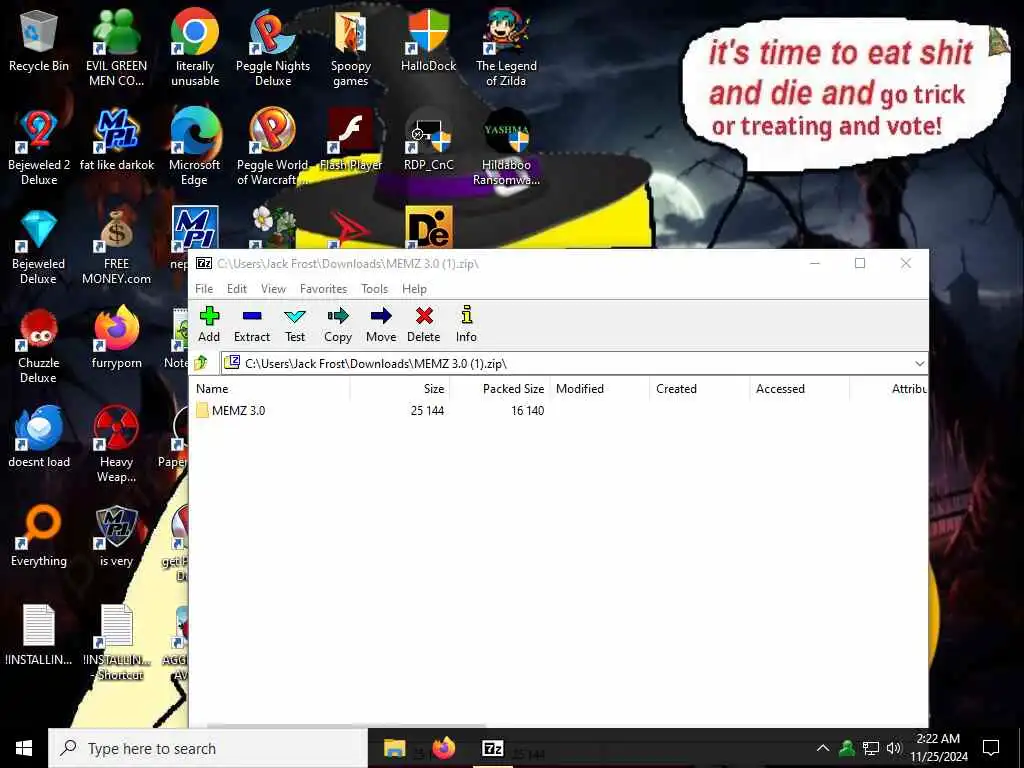Screen dimensions: 1024x768
Task: Open the Windows Start button
Action: click(24, 748)
